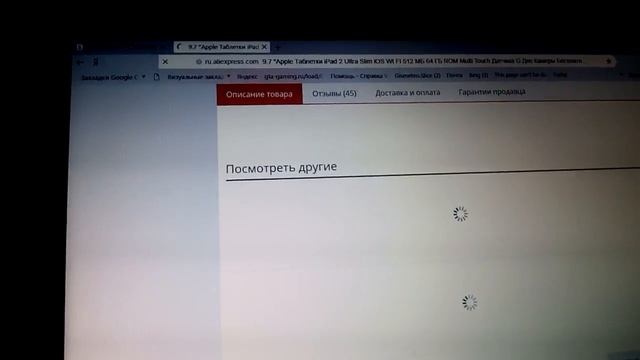640x360 pixels.
Task: Click the Посмотреть другие heading
Action: [x=281, y=168]
